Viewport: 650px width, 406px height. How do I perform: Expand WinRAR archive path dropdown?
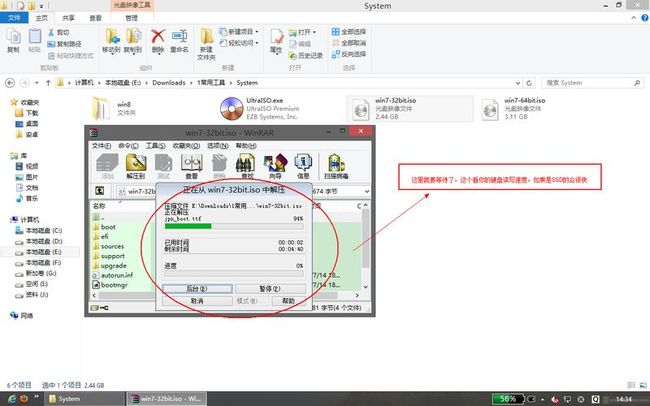click(x=366, y=191)
